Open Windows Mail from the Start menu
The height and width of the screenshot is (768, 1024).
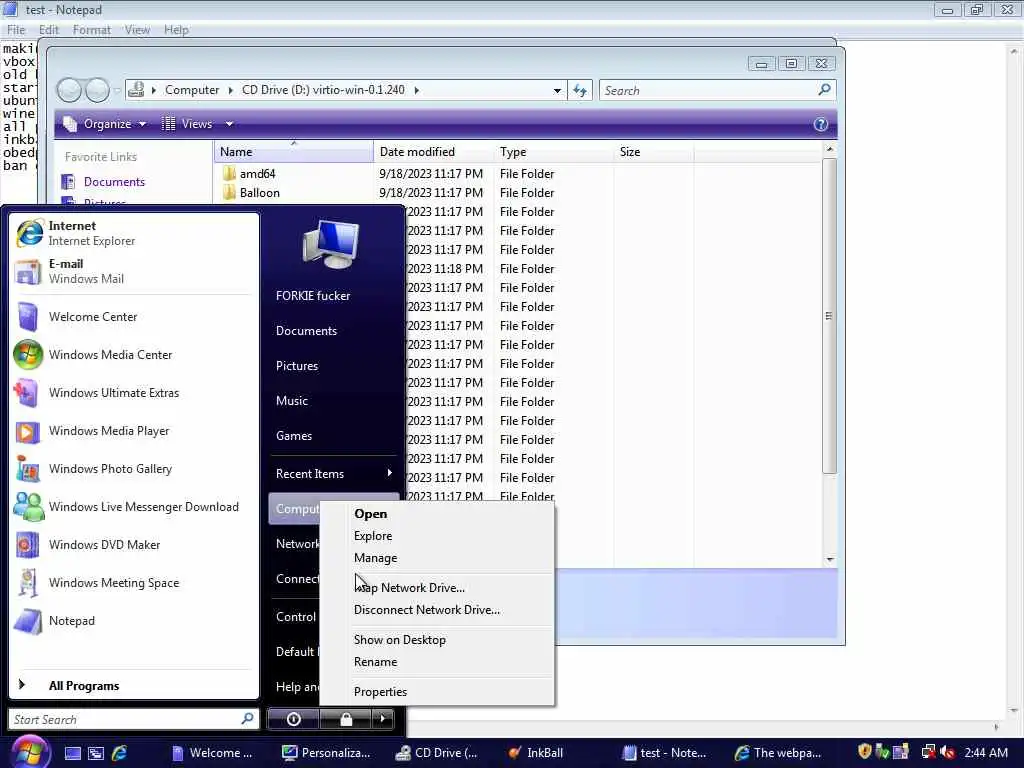133,271
